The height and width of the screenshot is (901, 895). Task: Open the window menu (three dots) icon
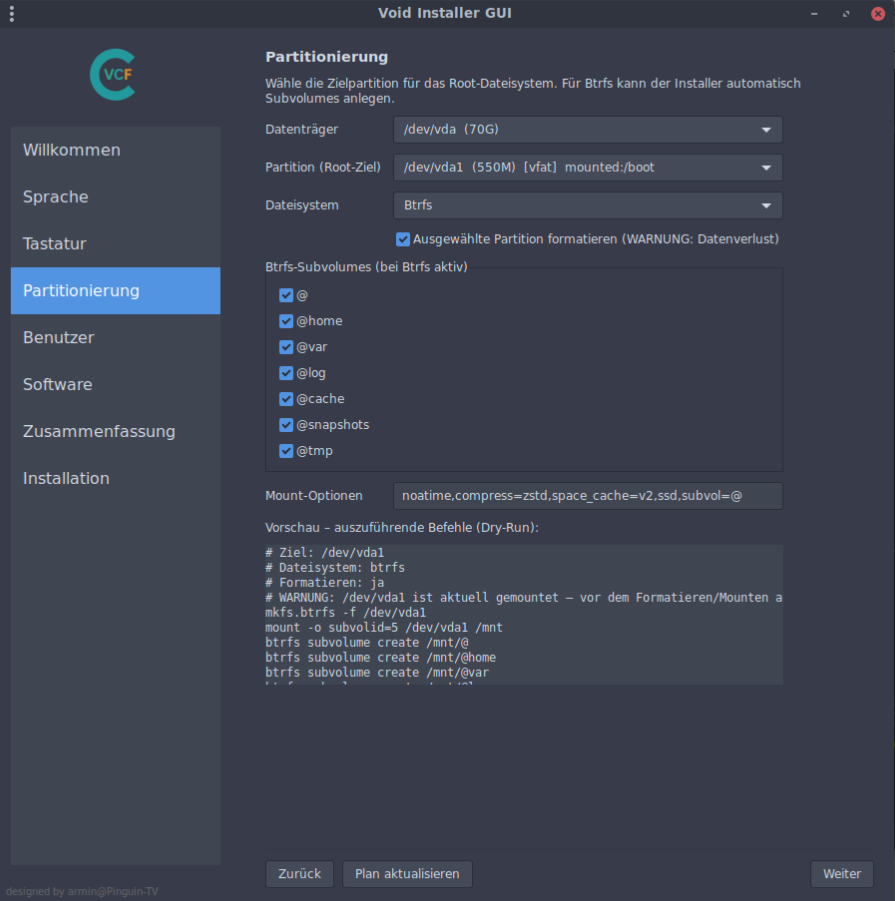pos(11,14)
